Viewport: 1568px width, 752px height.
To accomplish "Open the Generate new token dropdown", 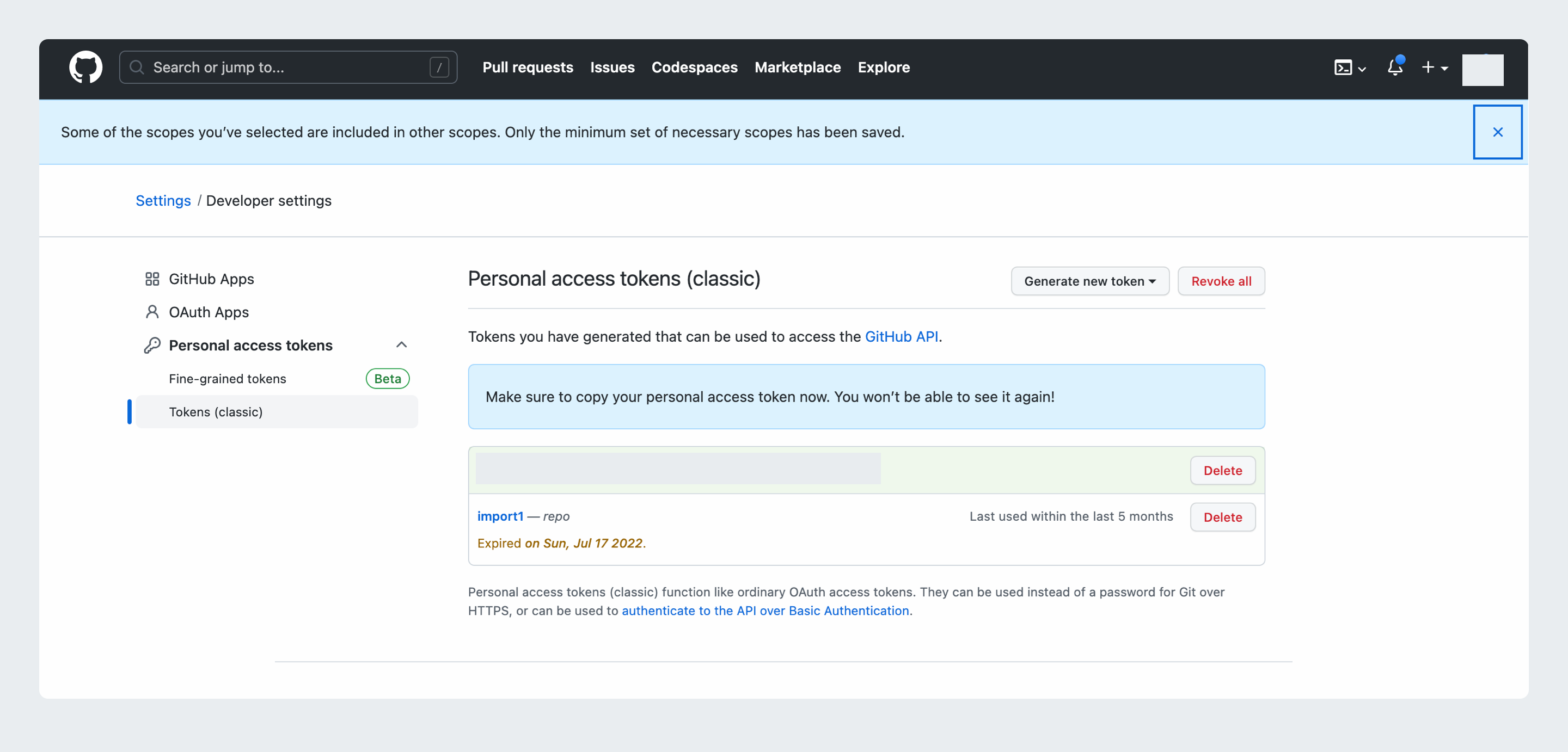I will (x=1089, y=281).
